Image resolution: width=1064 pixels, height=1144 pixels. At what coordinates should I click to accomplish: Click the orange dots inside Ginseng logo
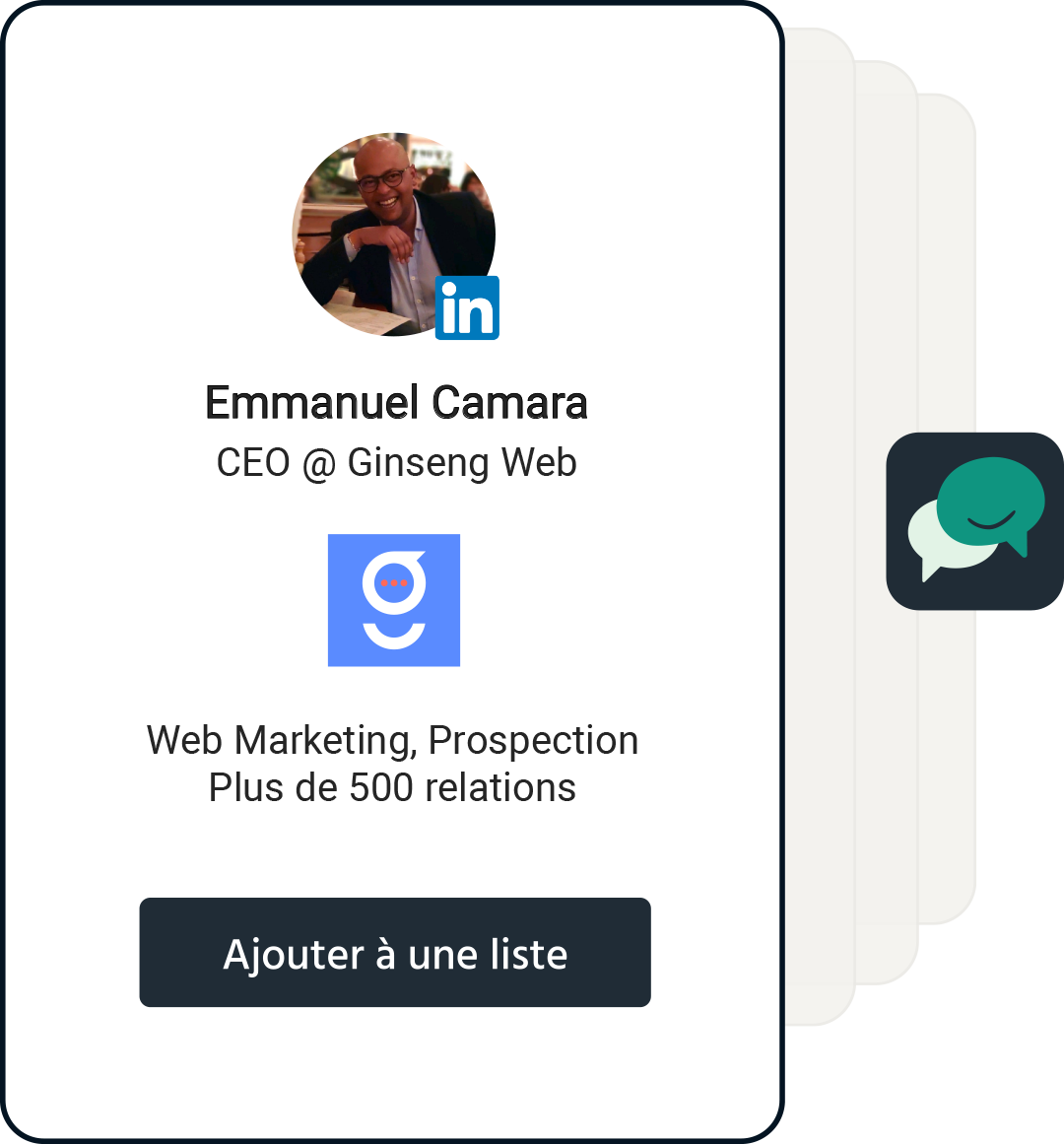tap(394, 583)
